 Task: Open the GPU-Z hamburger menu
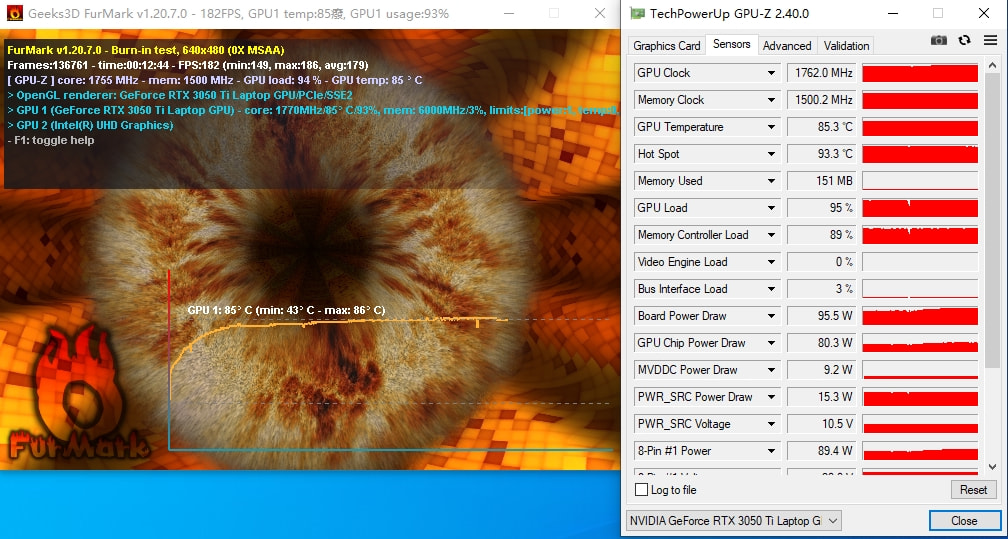coord(990,40)
